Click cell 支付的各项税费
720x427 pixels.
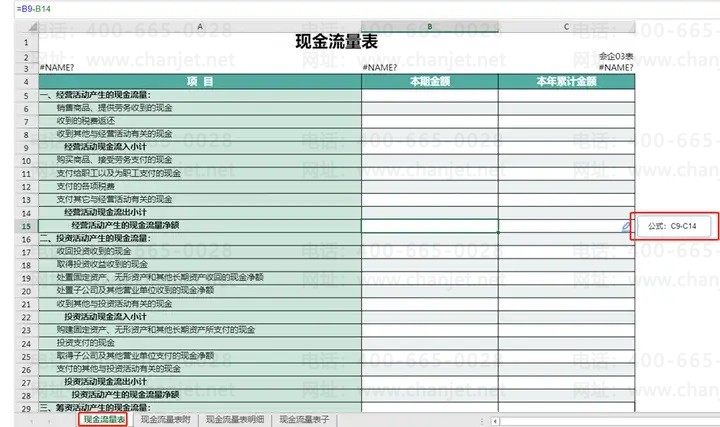point(200,186)
